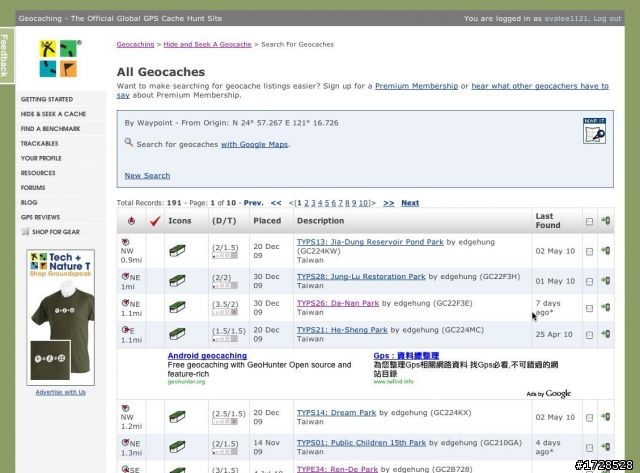Check the box for Jung-Lu Restoration Park
Image resolution: width=640 pixels, height=473 pixels.
pos(589,282)
